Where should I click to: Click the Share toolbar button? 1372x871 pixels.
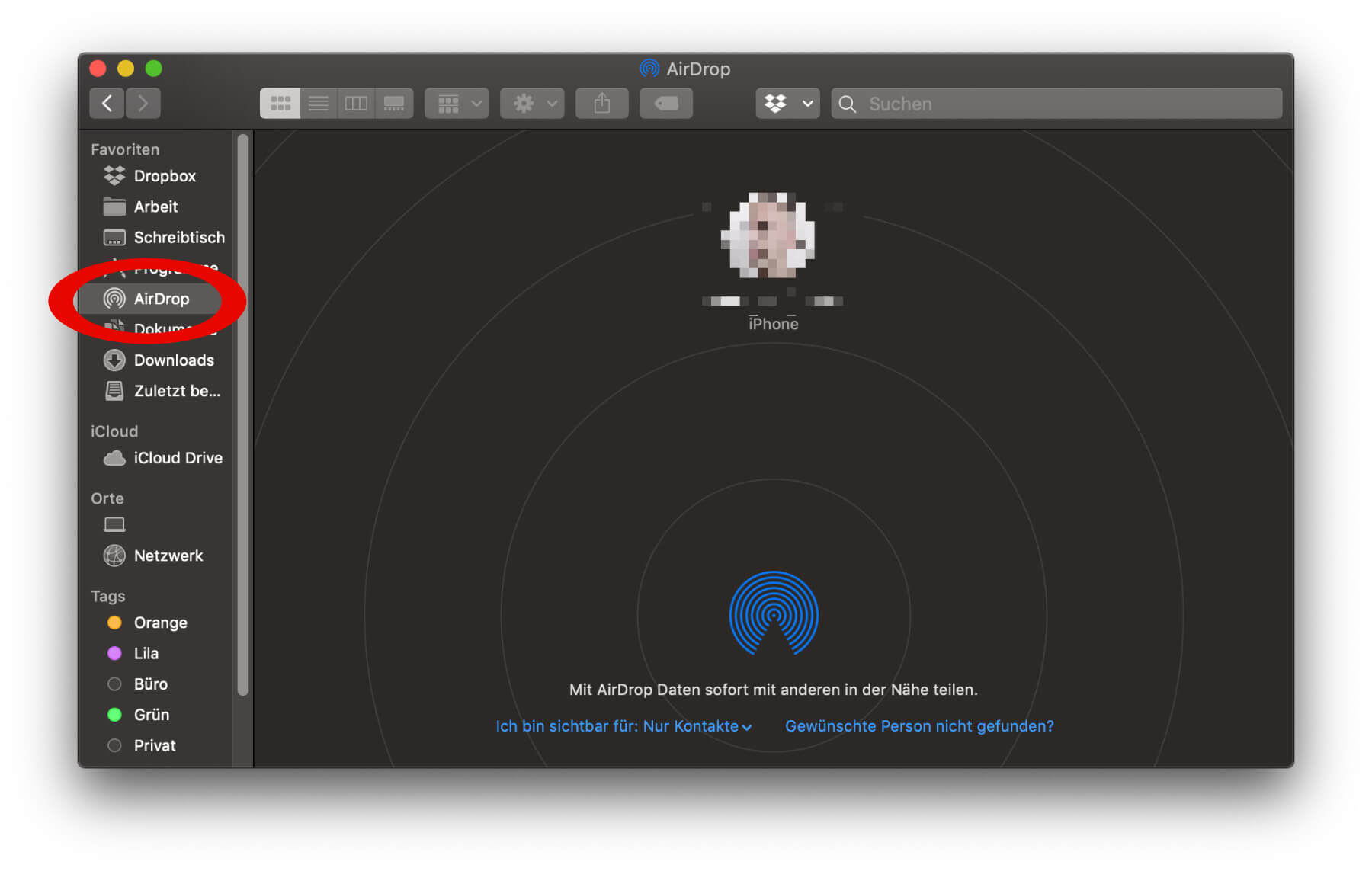coord(602,103)
